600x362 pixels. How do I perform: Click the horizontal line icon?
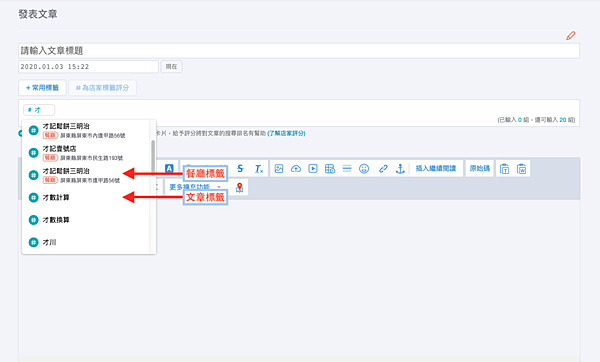tap(347, 168)
